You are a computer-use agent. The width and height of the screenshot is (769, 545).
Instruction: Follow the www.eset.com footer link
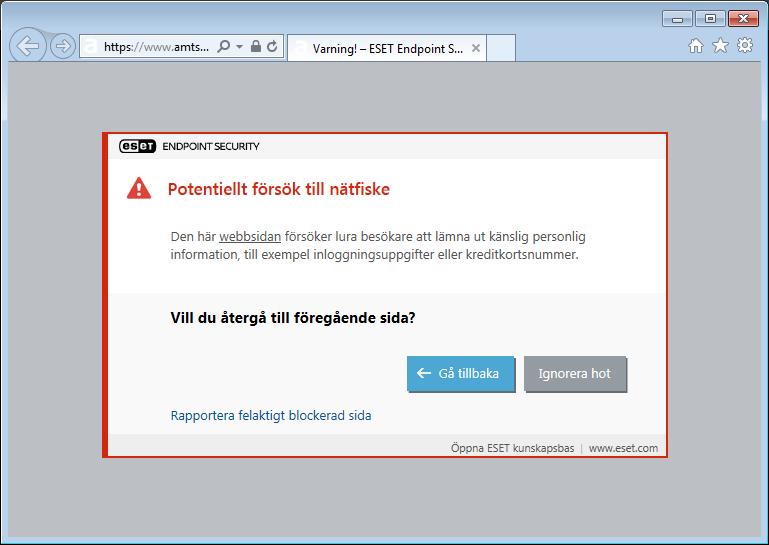tap(623, 448)
